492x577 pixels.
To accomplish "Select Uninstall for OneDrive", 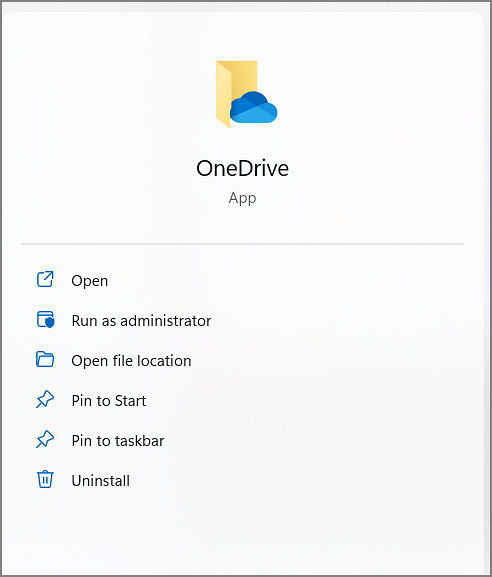I will click(x=100, y=481).
